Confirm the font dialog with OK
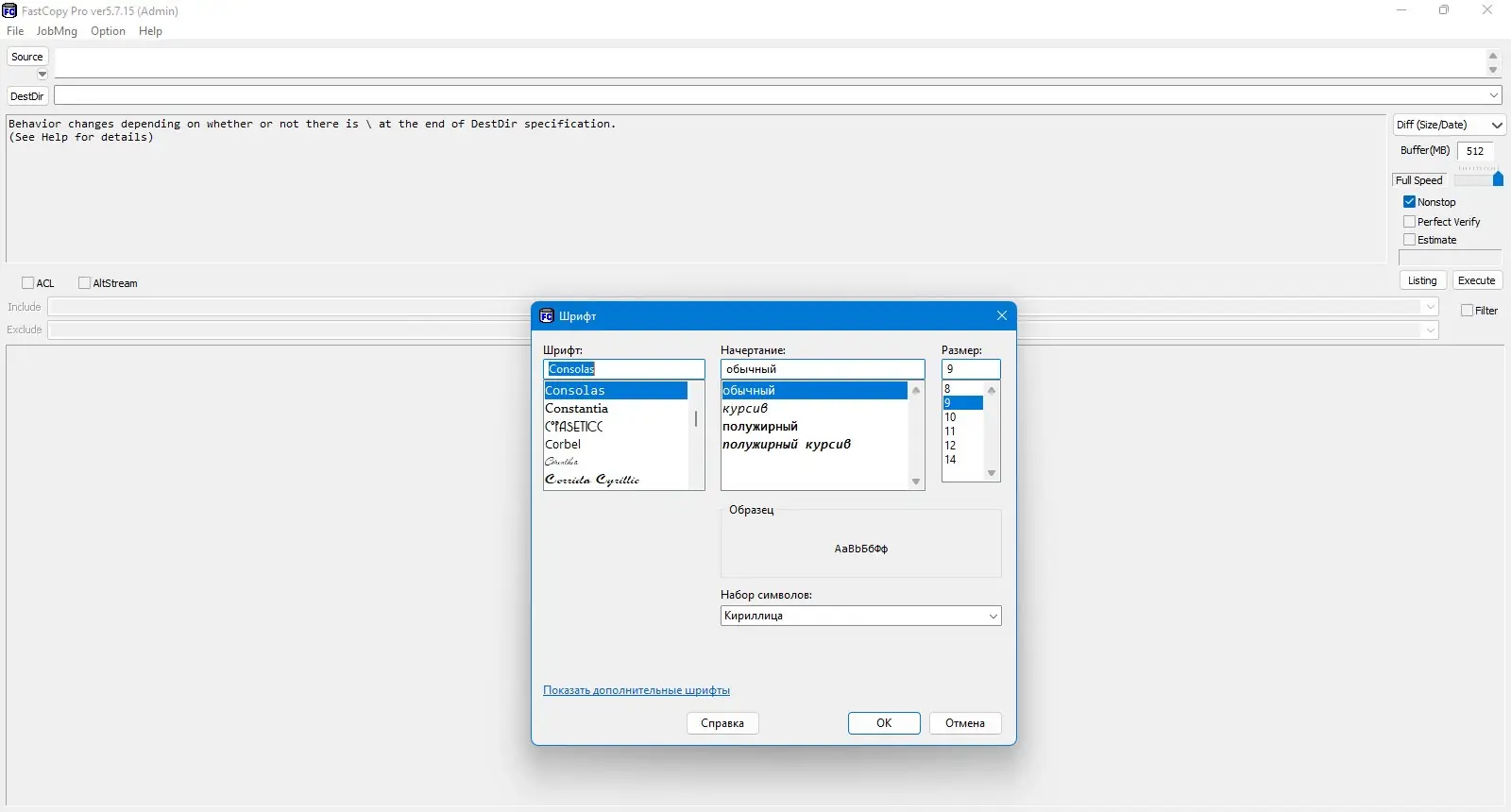Image resolution: width=1511 pixels, height=812 pixels. click(884, 723)
